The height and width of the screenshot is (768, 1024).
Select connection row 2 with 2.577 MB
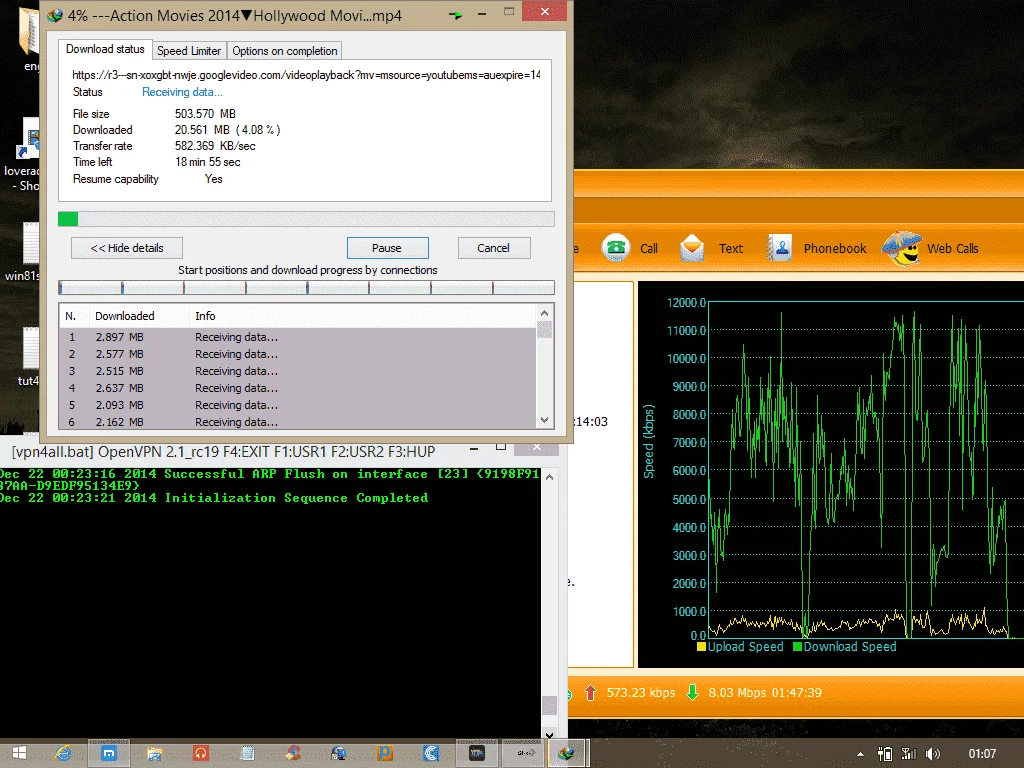point(298,354)
